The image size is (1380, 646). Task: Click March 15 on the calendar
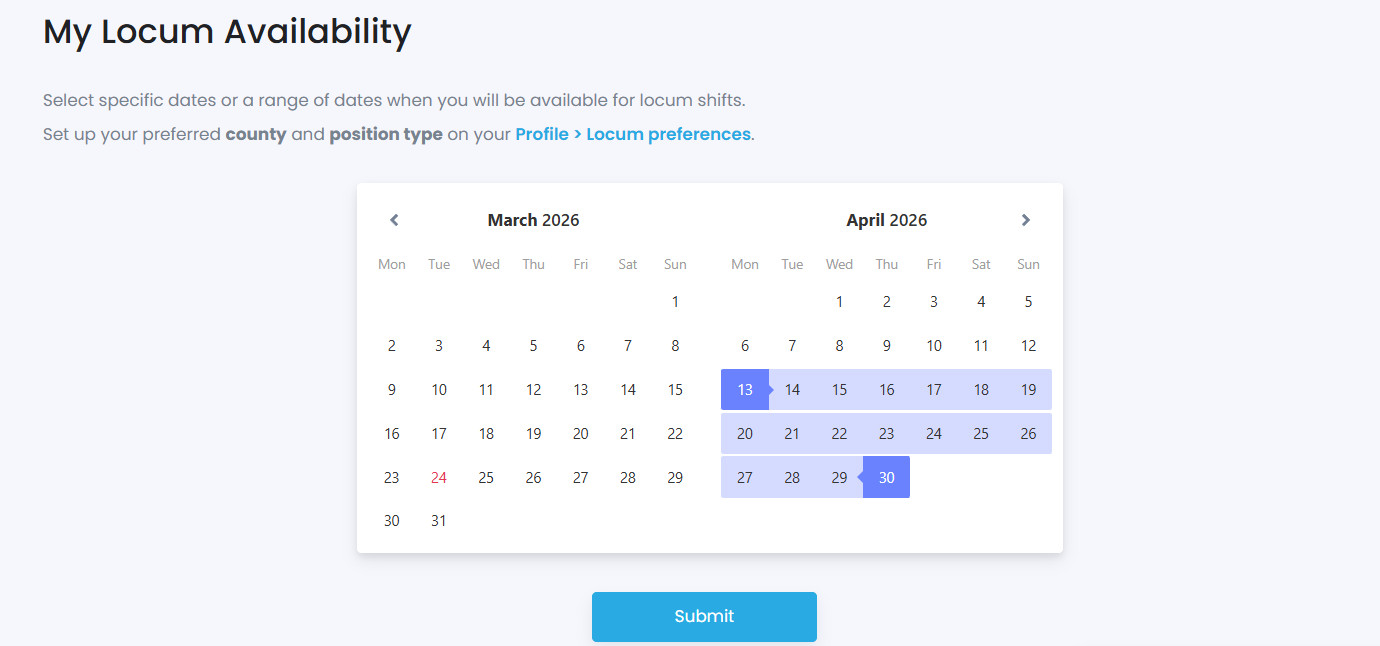tap(675, 390)
